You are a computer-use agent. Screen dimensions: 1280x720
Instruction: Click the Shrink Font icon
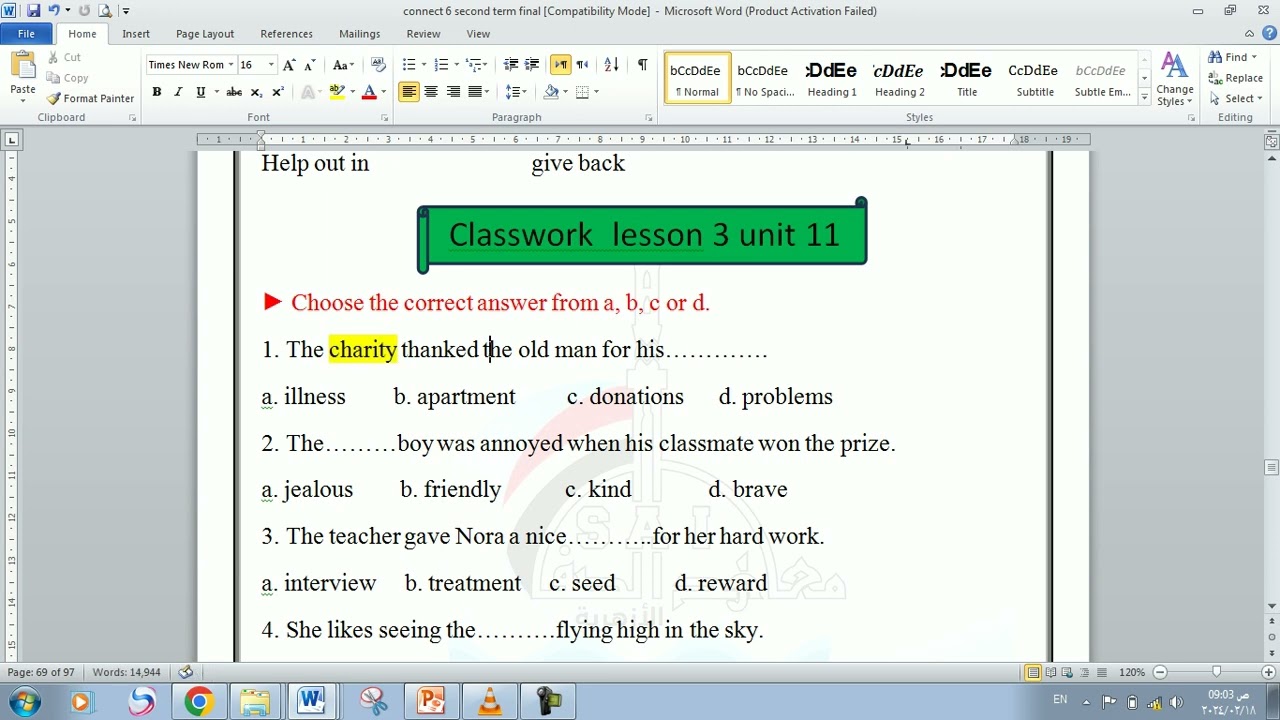coord(310,65)
